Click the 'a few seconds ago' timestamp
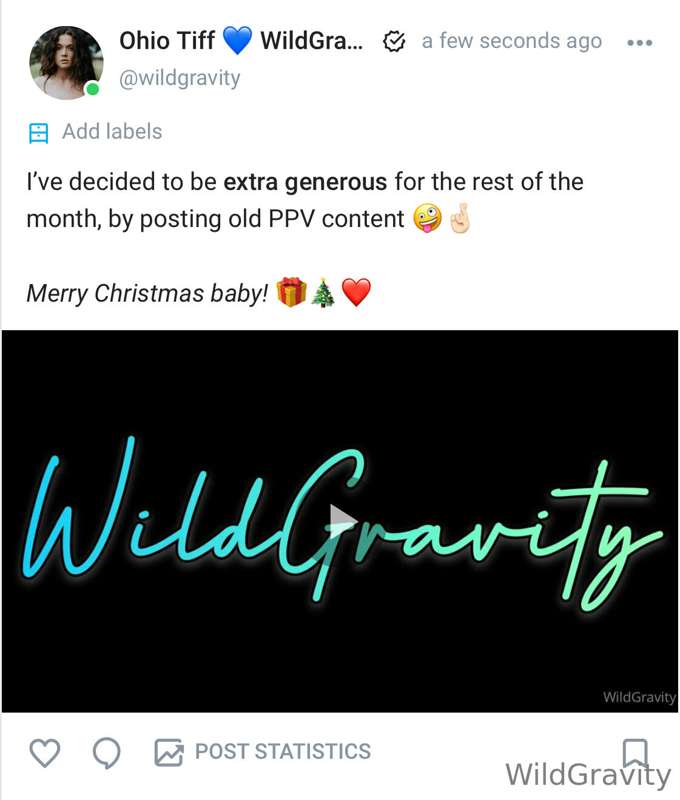680x800 pixels. pyautogui.click(x=512, y=41)
